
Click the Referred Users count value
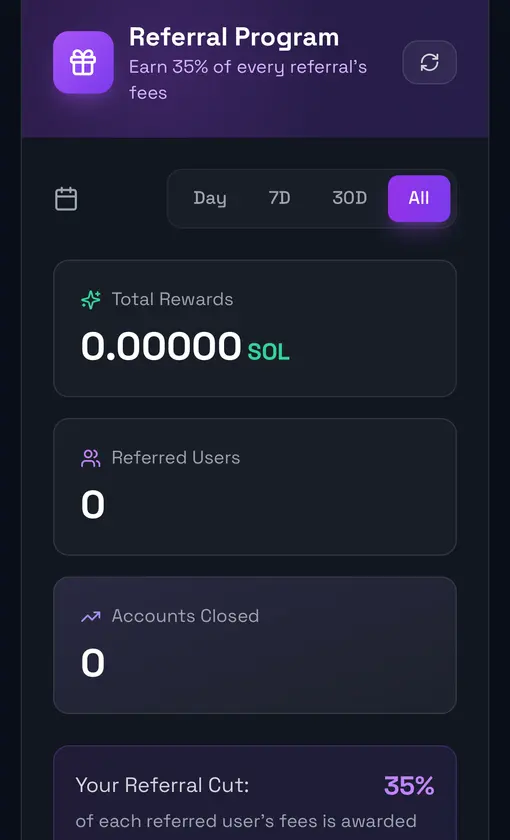coord(93,505)
